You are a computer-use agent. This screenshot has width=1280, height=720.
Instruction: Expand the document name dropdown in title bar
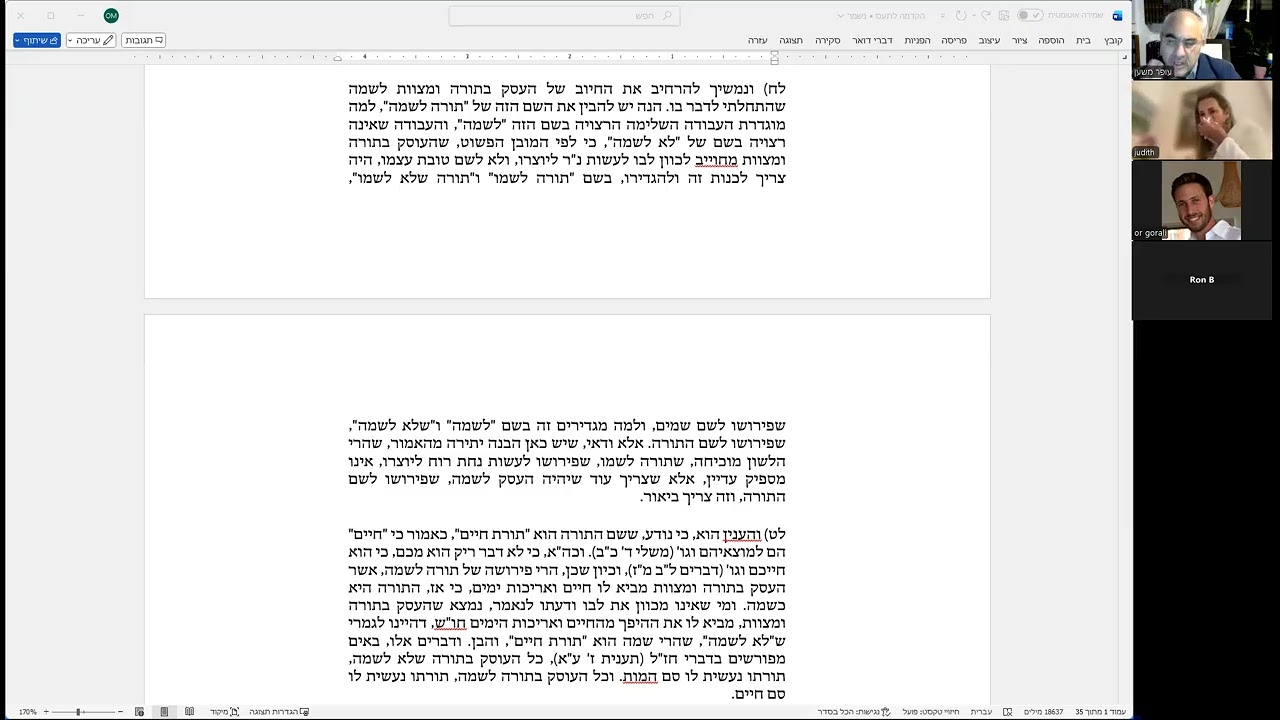coord(841,15)
